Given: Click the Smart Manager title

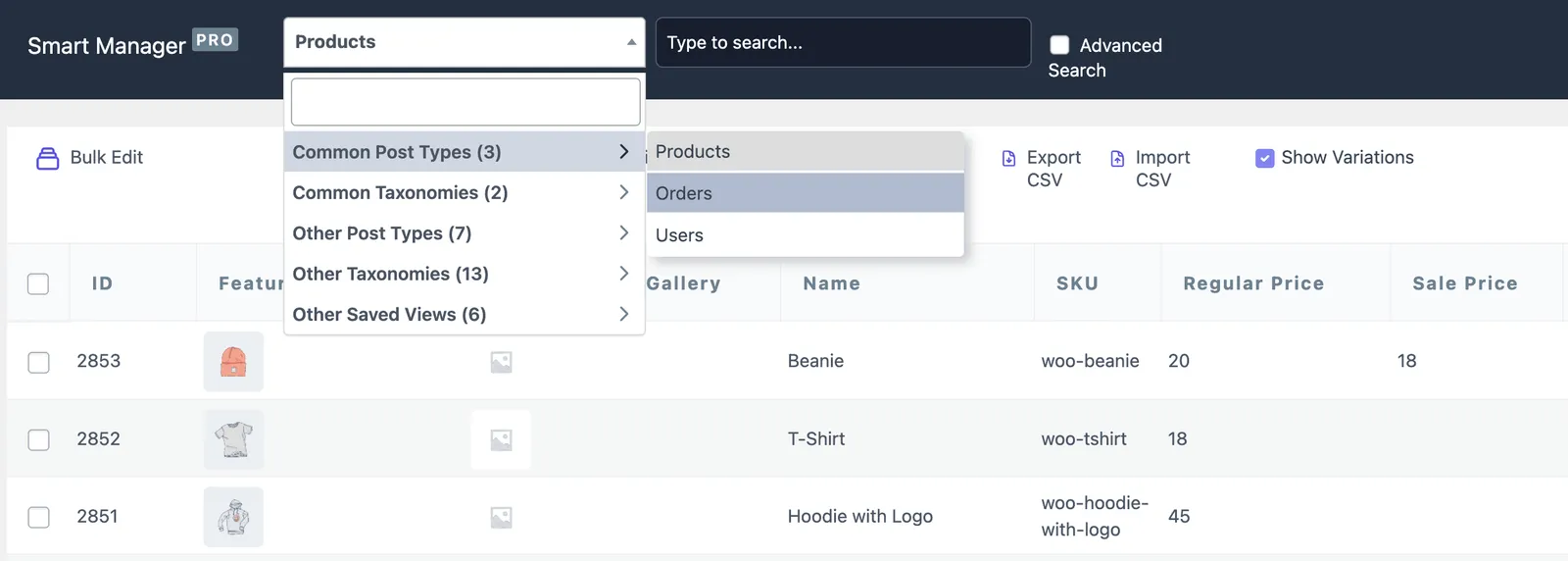Looking at the screenshot, I should pos(107,46).
